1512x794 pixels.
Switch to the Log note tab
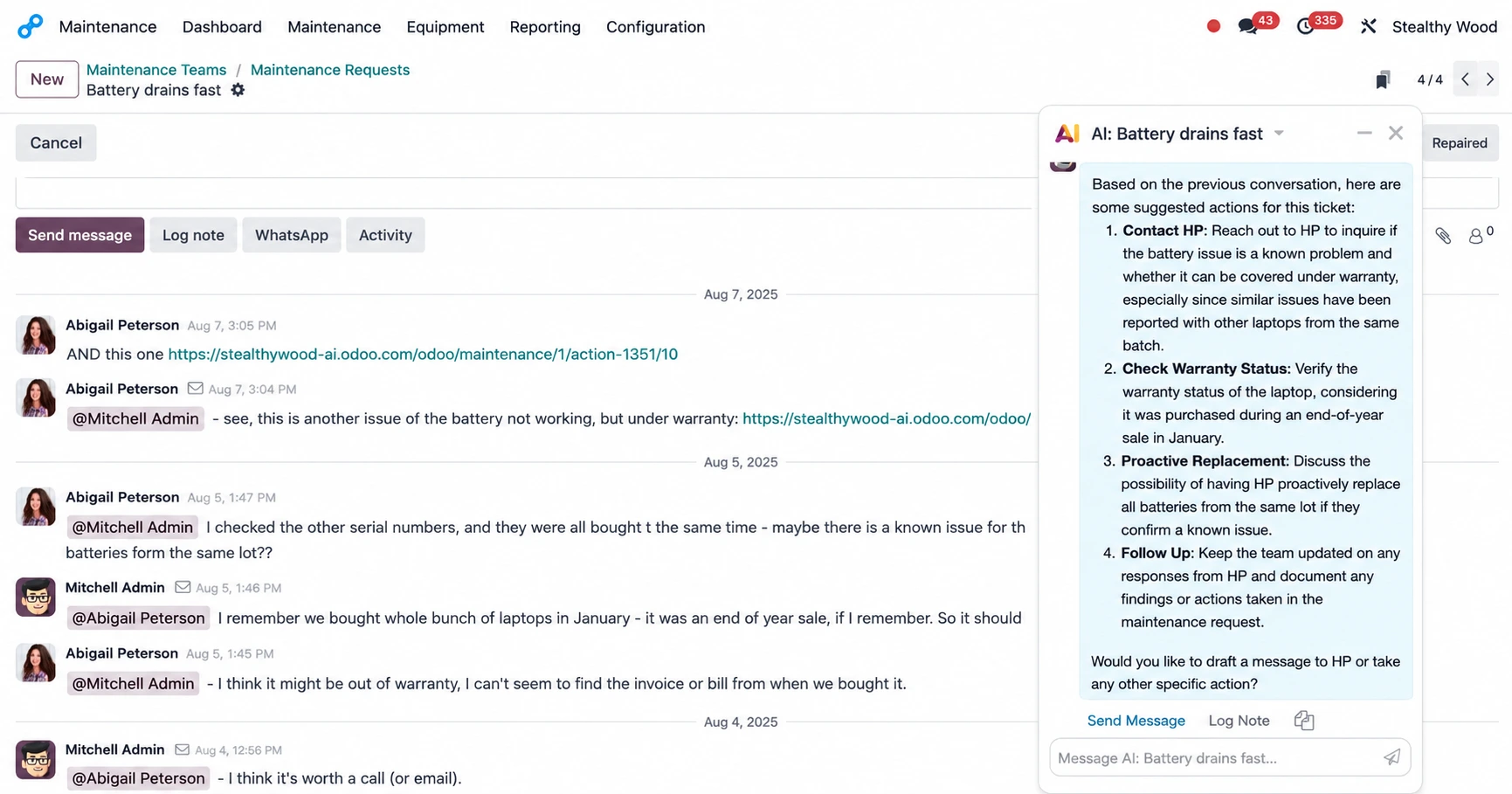(x=193, y=235)
